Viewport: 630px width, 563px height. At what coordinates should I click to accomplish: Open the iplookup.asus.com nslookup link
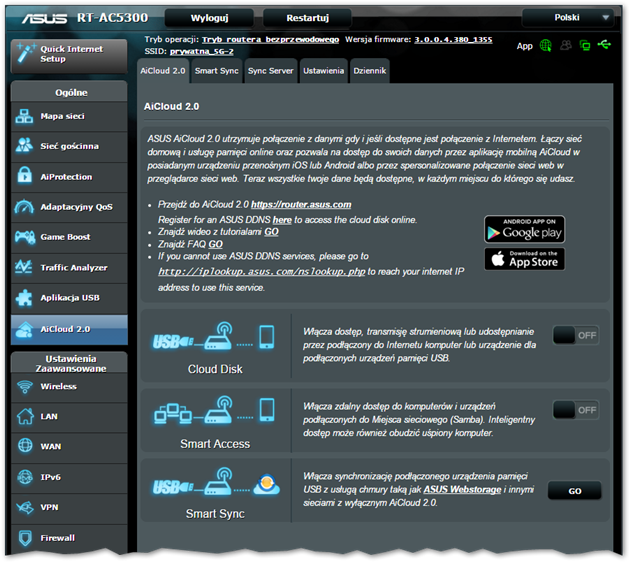(262, 272)
